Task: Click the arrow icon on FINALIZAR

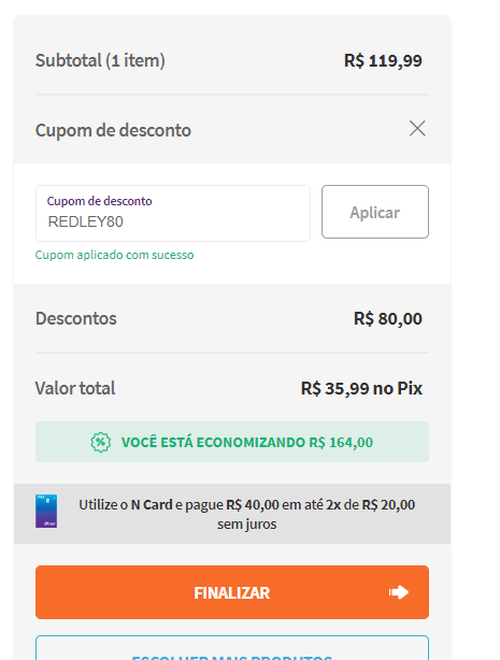Action: (398, 592)
